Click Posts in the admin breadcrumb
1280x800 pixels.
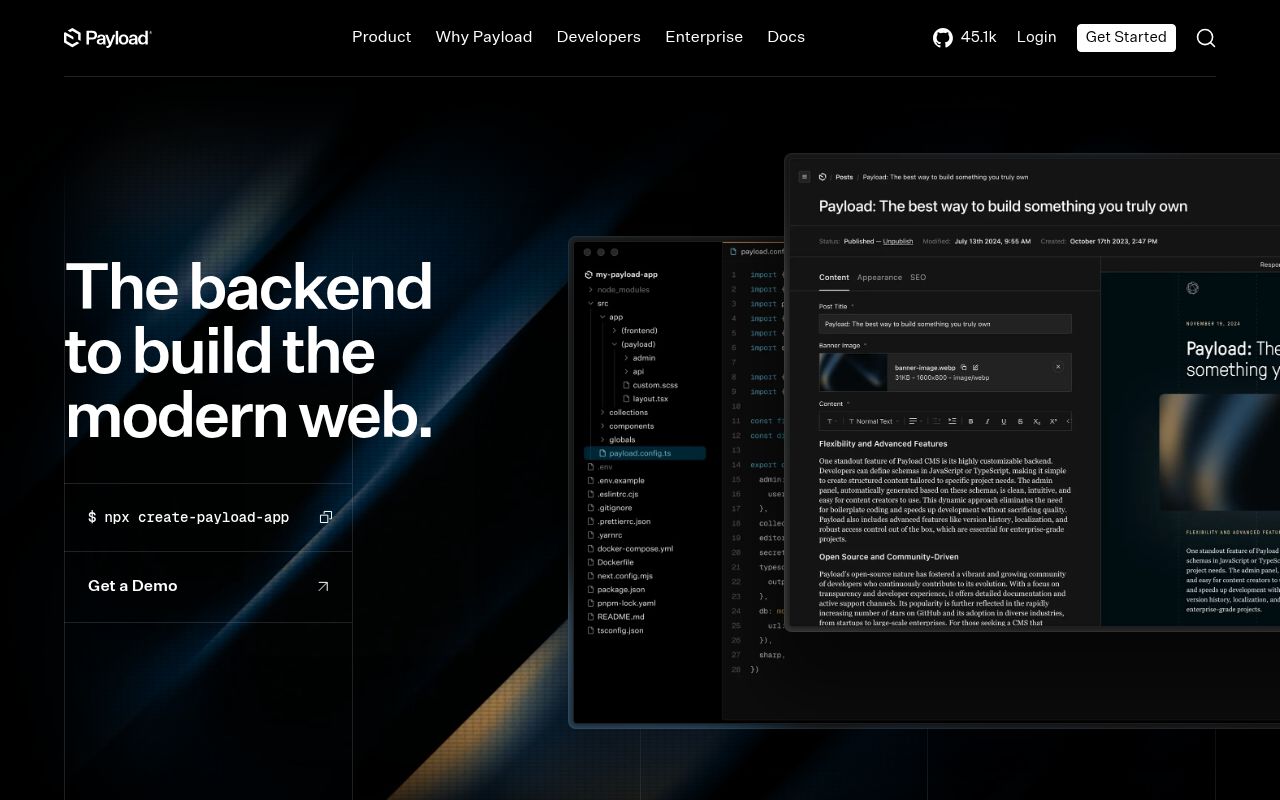(x=844, y=177)
